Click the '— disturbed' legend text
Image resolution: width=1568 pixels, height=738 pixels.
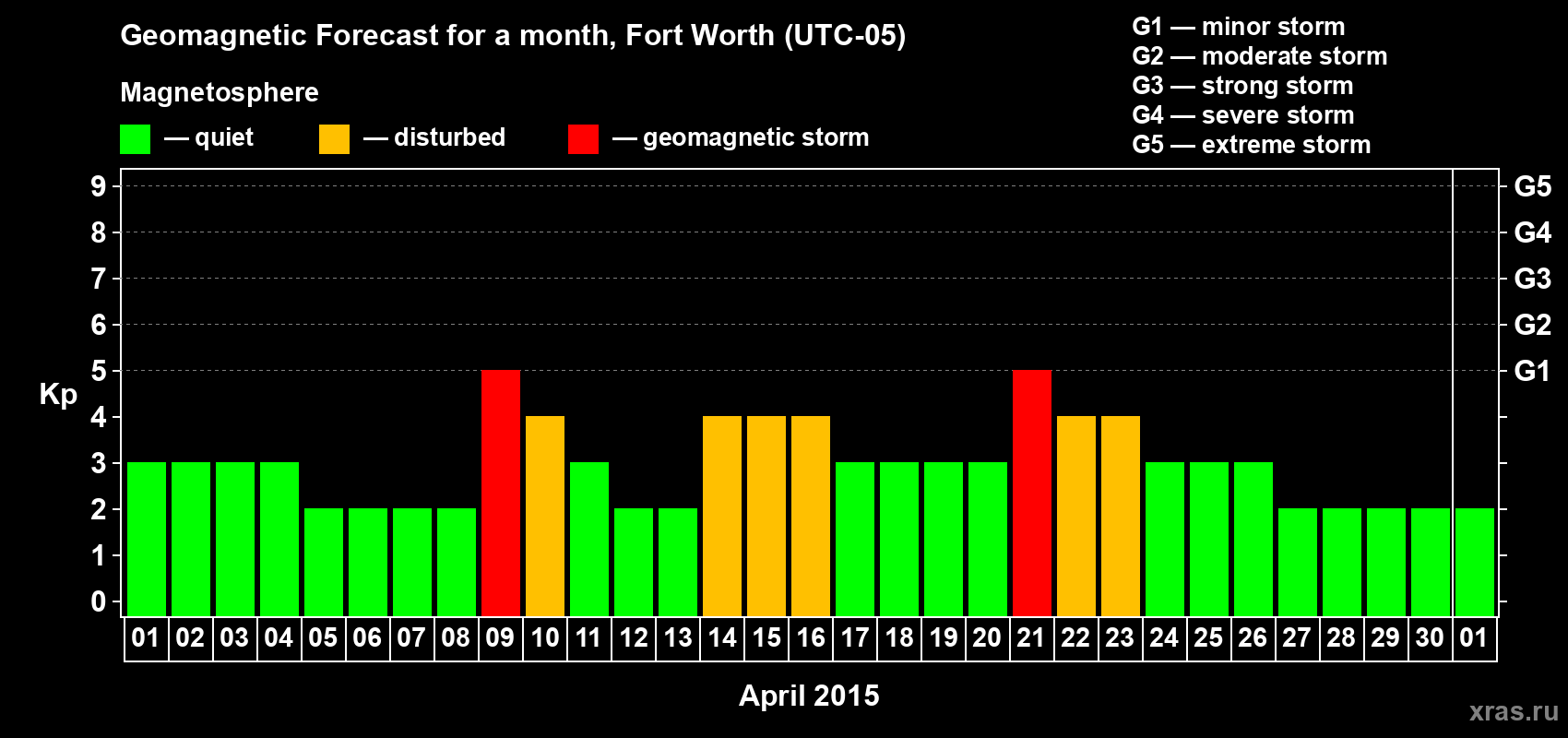point(434,137)
